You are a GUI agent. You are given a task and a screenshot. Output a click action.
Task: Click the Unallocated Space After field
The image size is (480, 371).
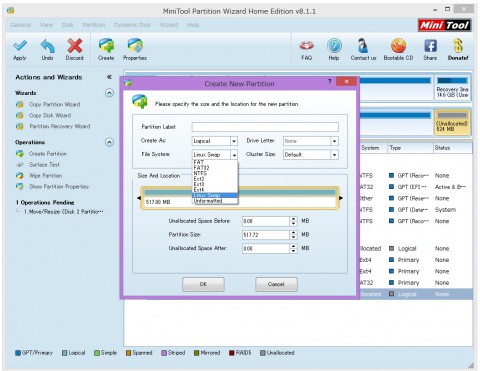click(x=266, y=248)
